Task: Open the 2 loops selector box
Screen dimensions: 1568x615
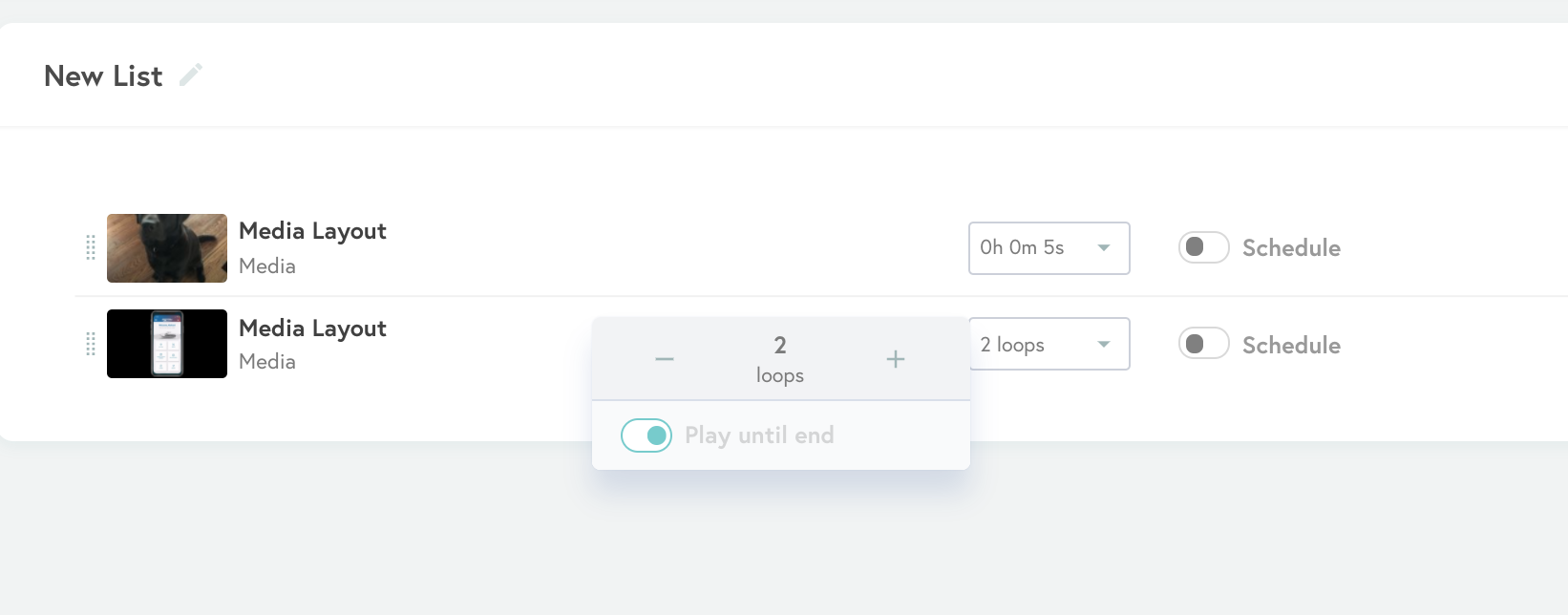Action: click(x=1049, y=344)
